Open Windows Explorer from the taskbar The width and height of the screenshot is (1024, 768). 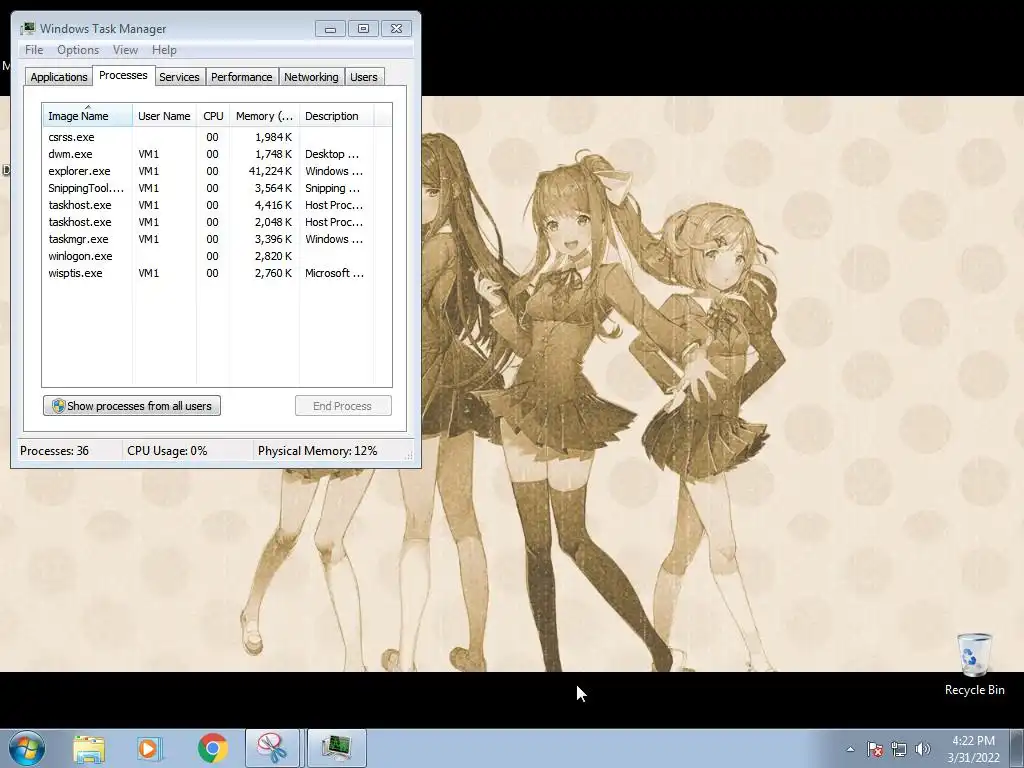(x=89, y=748)
